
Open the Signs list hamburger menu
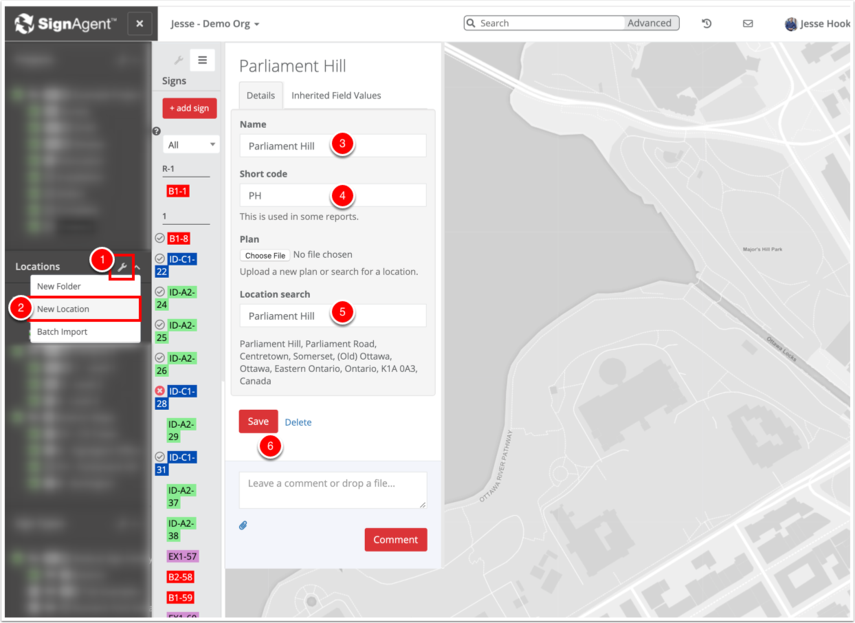click(x=202, y=60)
